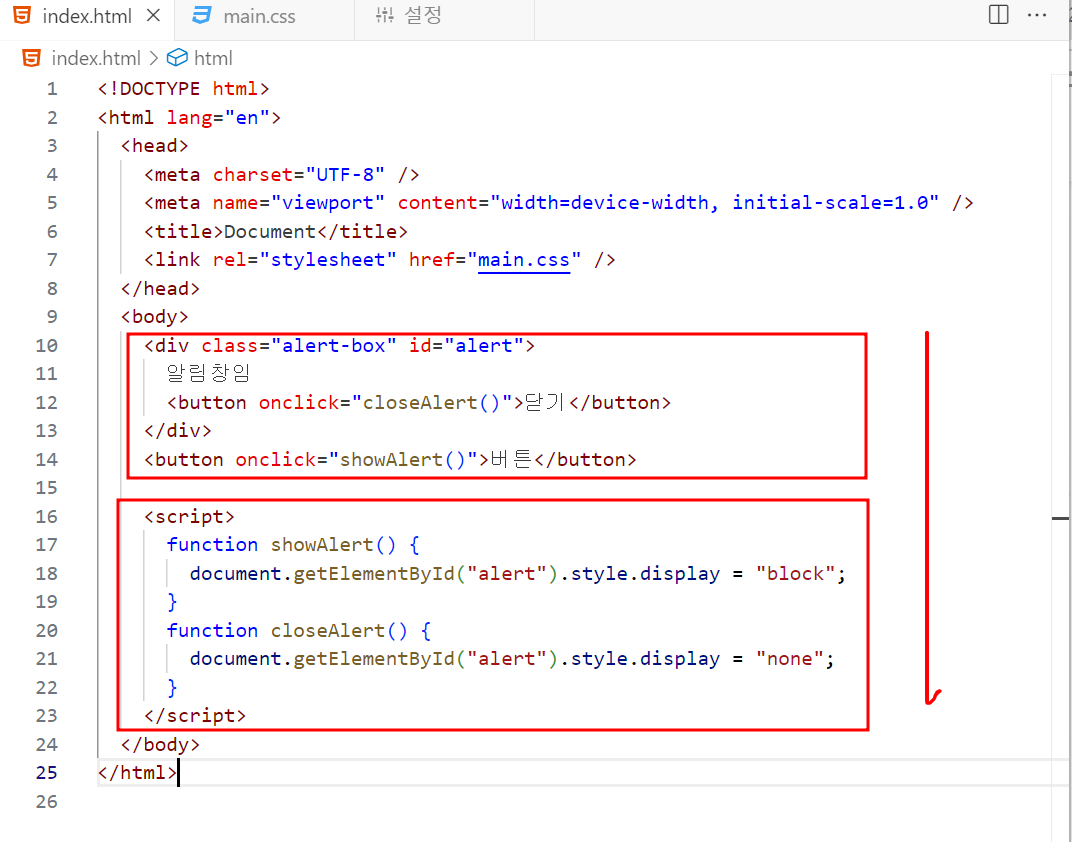Click "width=device-width, initial-scale=1.0" content value
Viewport: 1072px width, 842px height.
715,203
